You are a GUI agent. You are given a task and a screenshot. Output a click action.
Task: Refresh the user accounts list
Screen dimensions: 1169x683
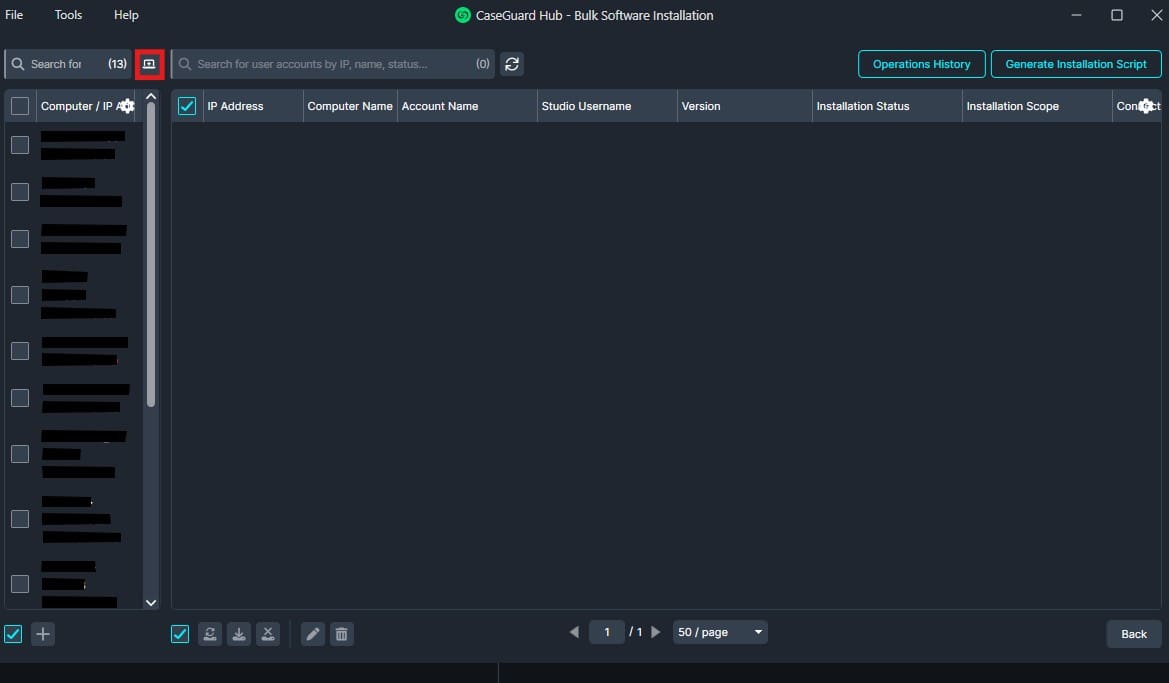click(x=512, y=64)
